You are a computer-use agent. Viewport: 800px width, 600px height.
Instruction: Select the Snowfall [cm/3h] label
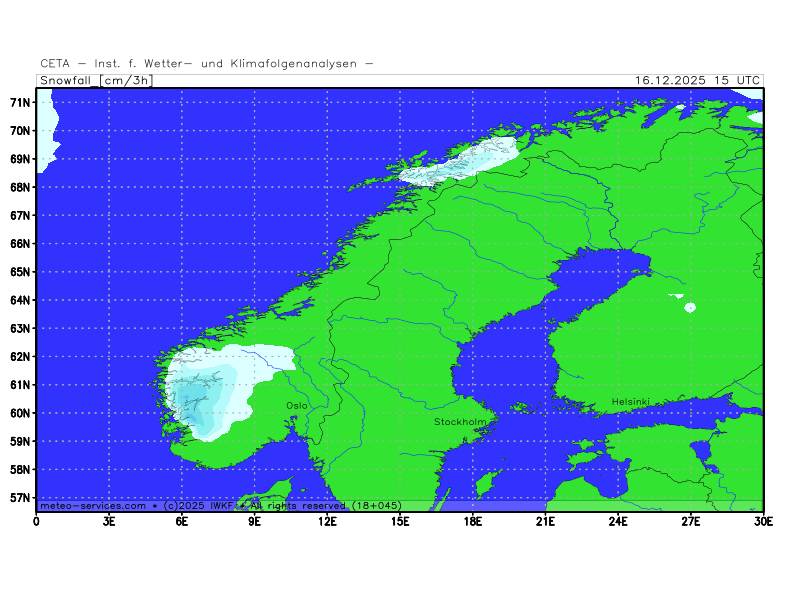click(x=96, y=80)
